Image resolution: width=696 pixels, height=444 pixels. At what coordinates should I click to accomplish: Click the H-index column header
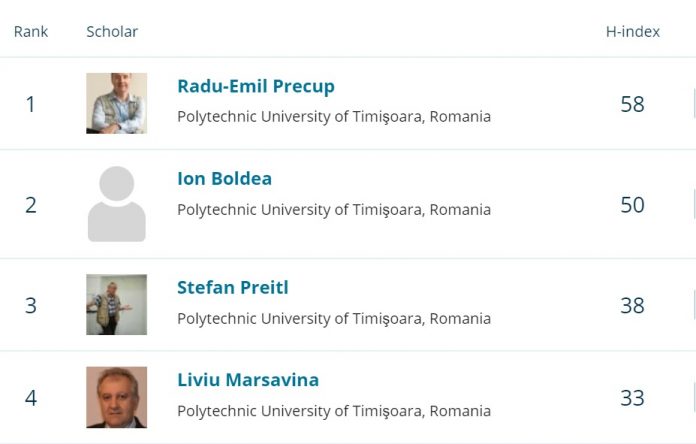(633, 31)
